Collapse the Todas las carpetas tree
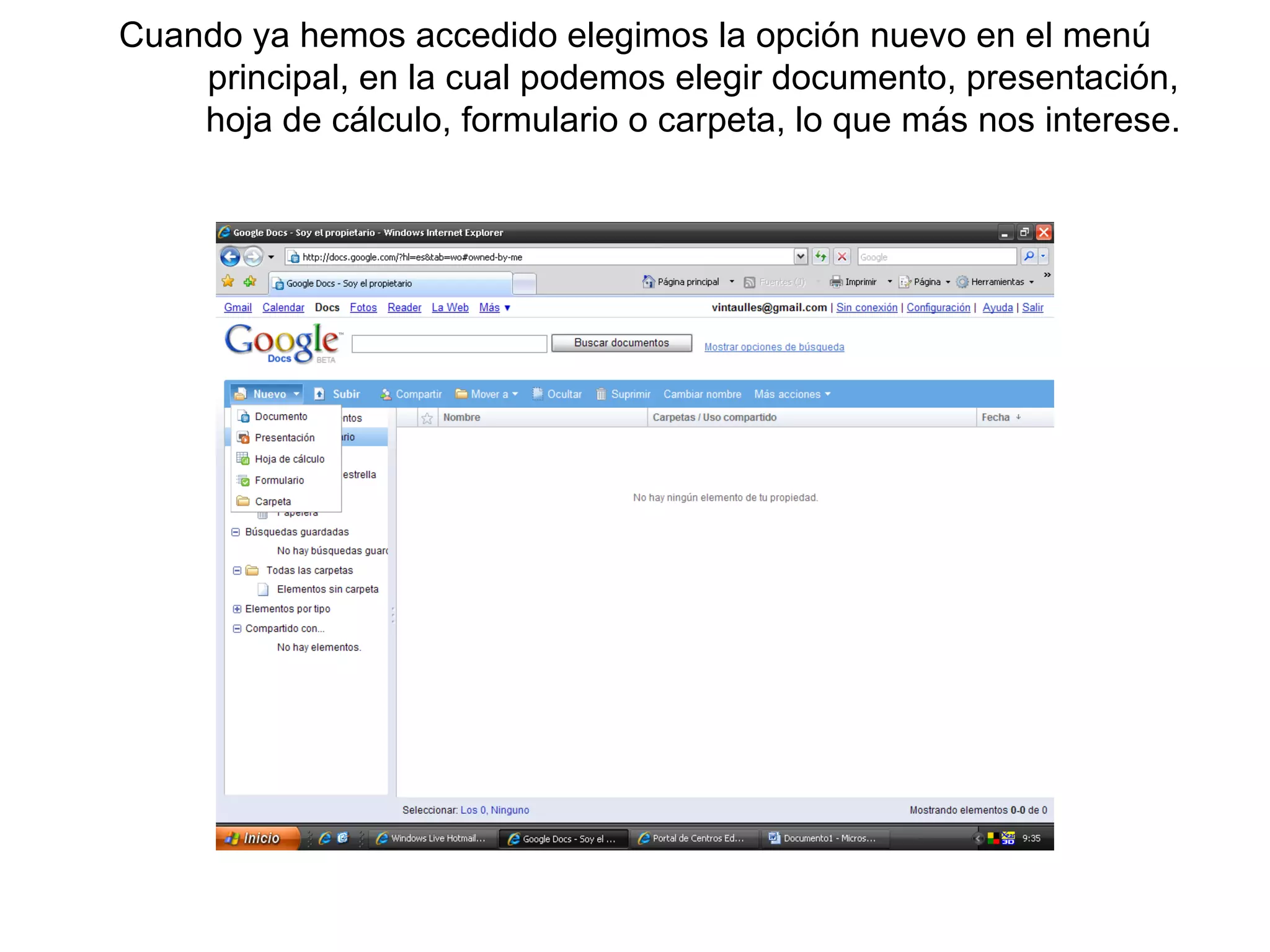The width and height of the screenshot is (1270, 952). (237, 570)
